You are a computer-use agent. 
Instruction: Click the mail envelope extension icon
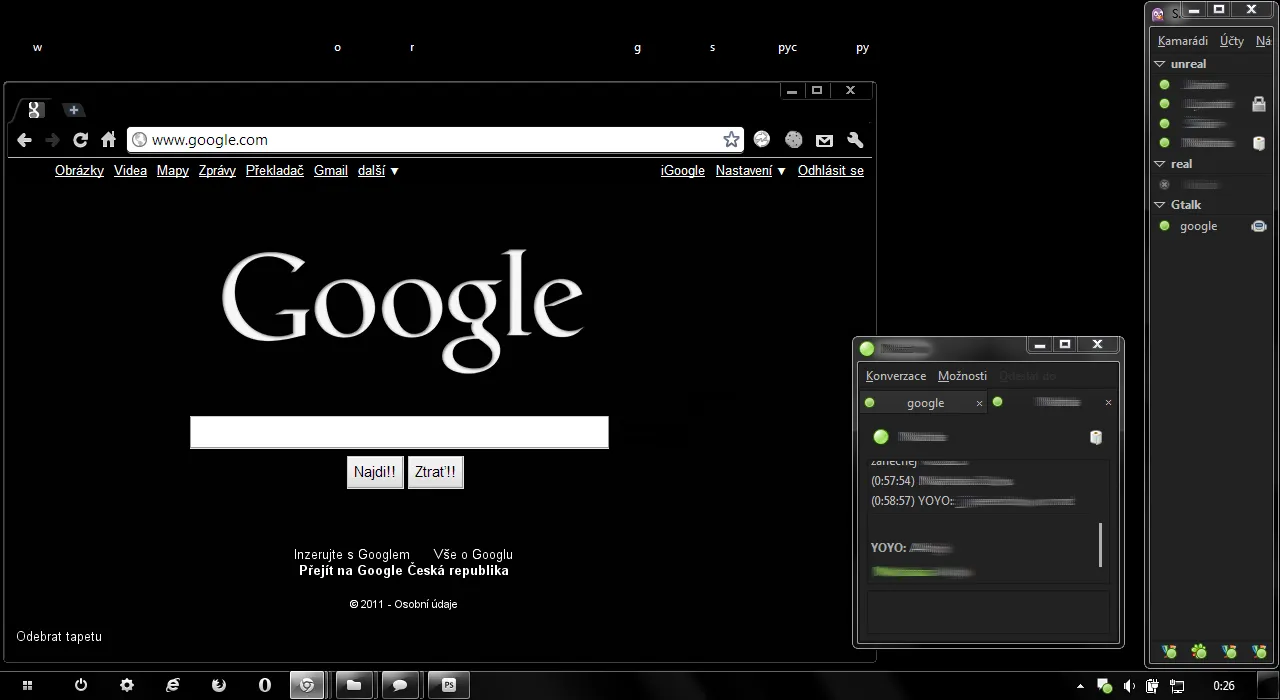point(824,140)
